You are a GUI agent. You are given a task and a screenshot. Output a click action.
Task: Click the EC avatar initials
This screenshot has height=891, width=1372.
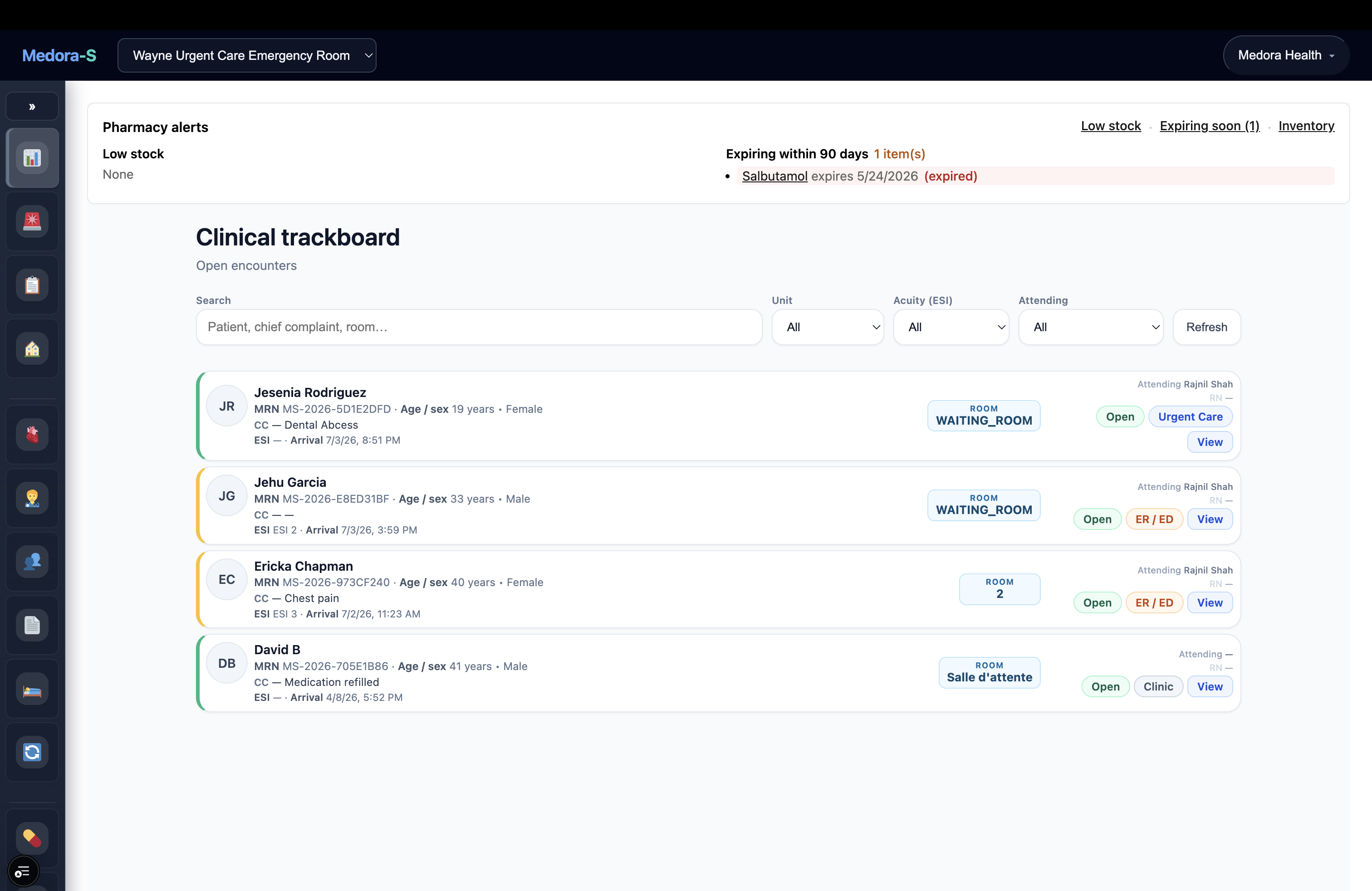click(227, 579)
